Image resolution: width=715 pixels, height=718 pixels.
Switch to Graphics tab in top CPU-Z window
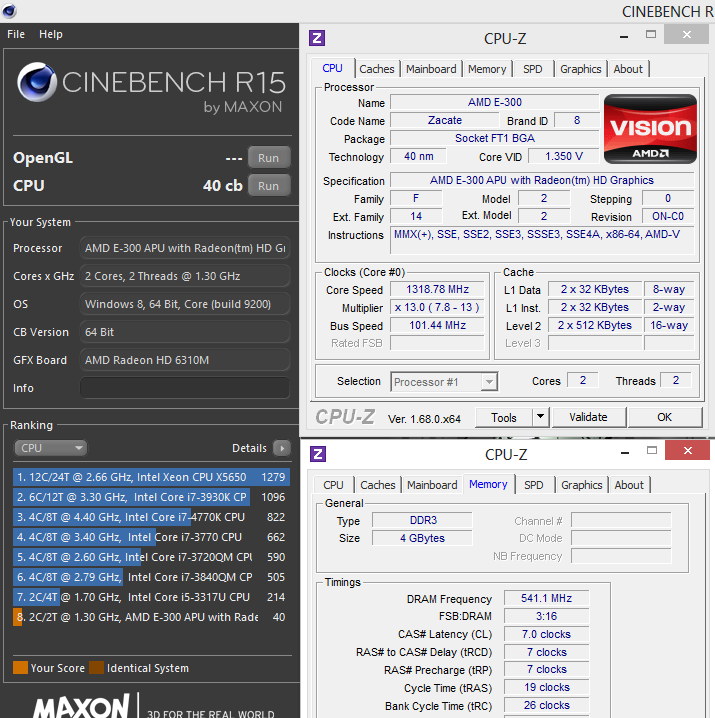580,69
